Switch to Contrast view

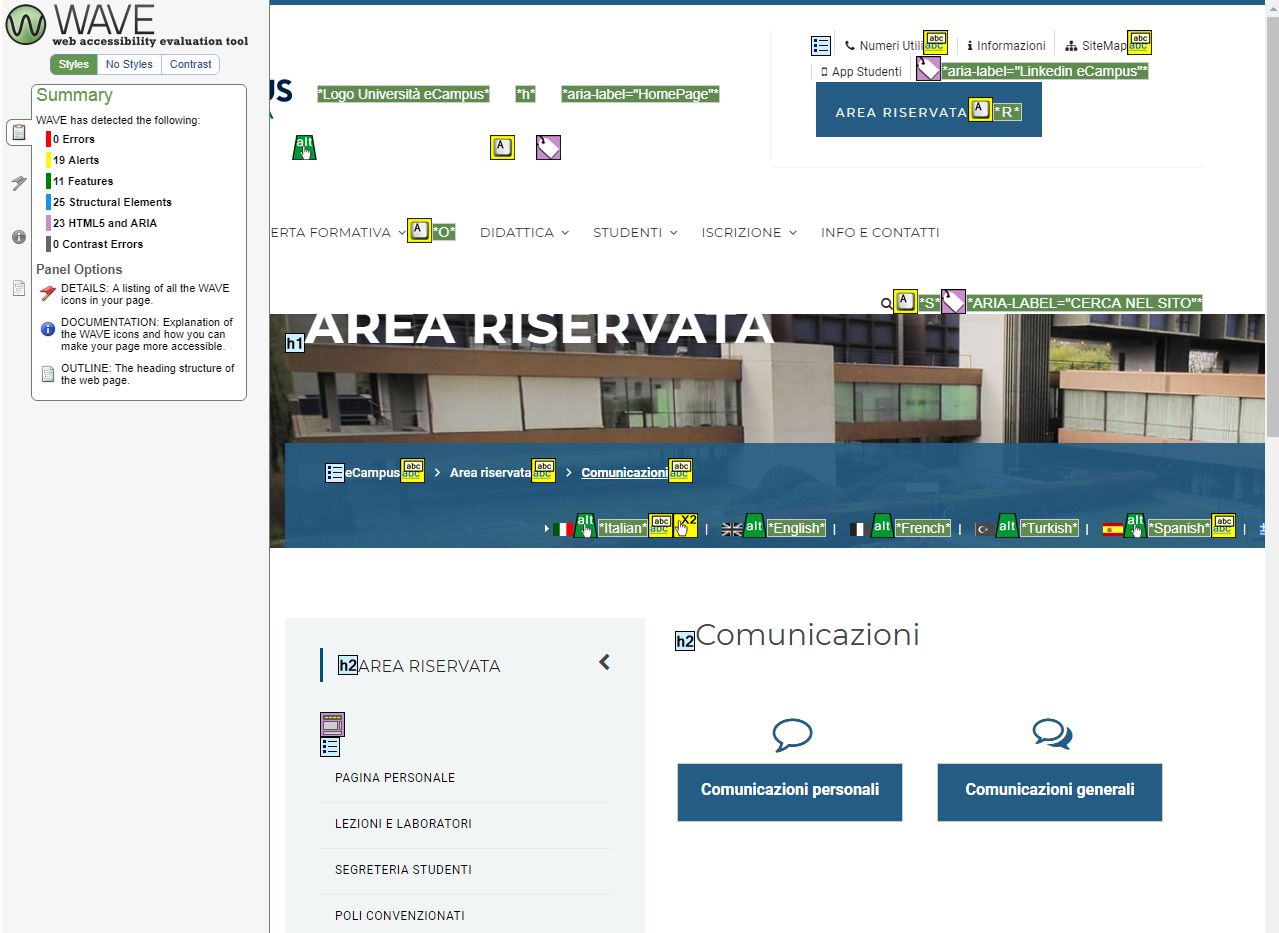pos(190,64)
